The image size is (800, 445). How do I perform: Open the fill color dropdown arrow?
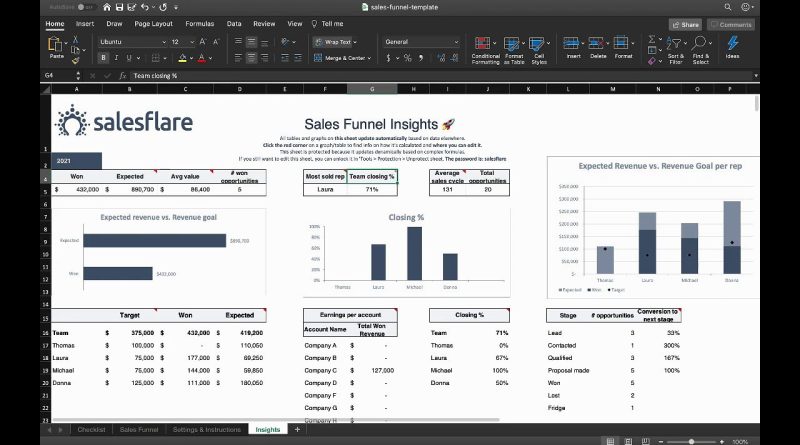pyautogui.click(x=191, y=58)
